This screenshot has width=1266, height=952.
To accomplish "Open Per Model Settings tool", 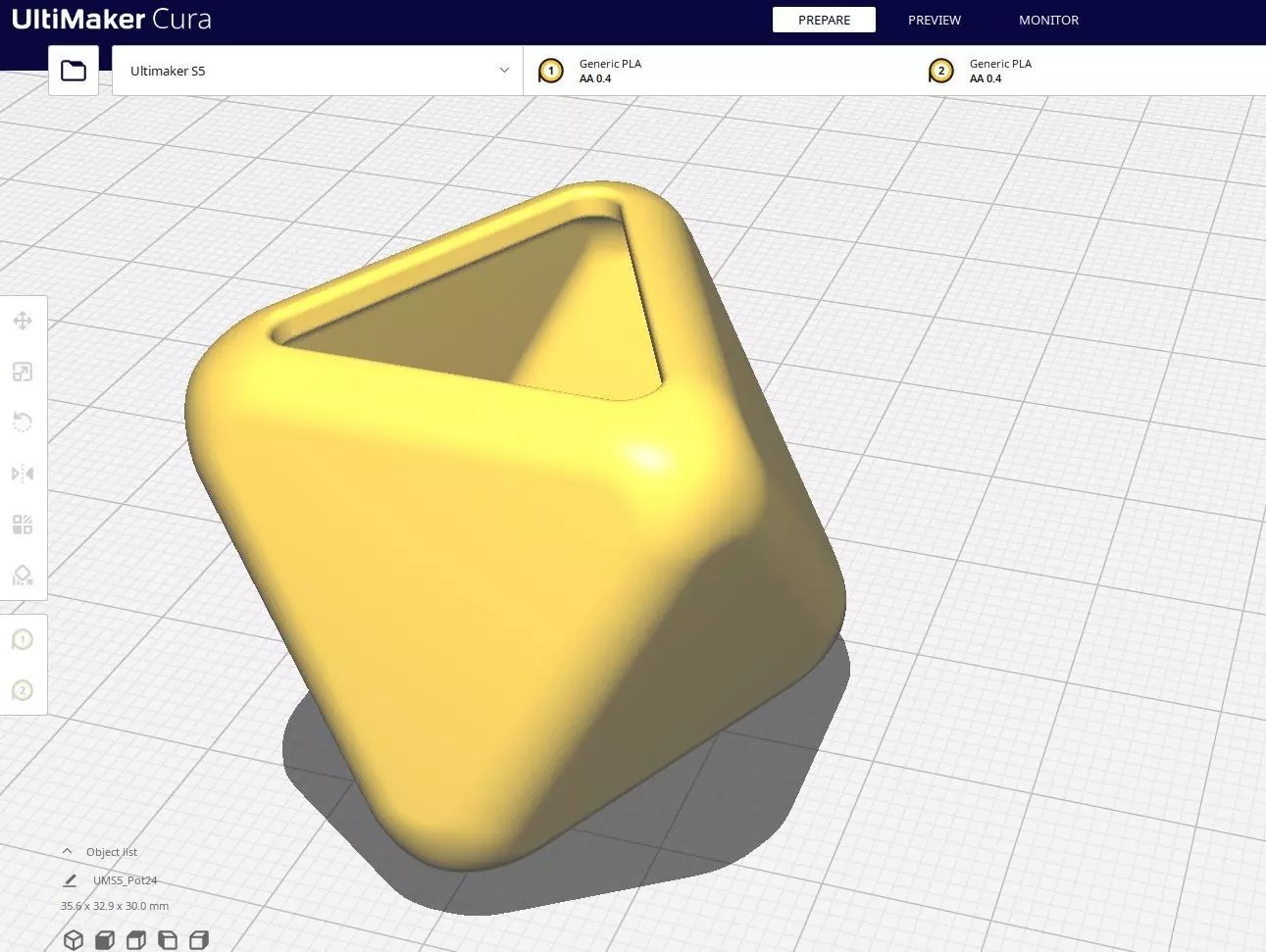I will click(23, 525).
